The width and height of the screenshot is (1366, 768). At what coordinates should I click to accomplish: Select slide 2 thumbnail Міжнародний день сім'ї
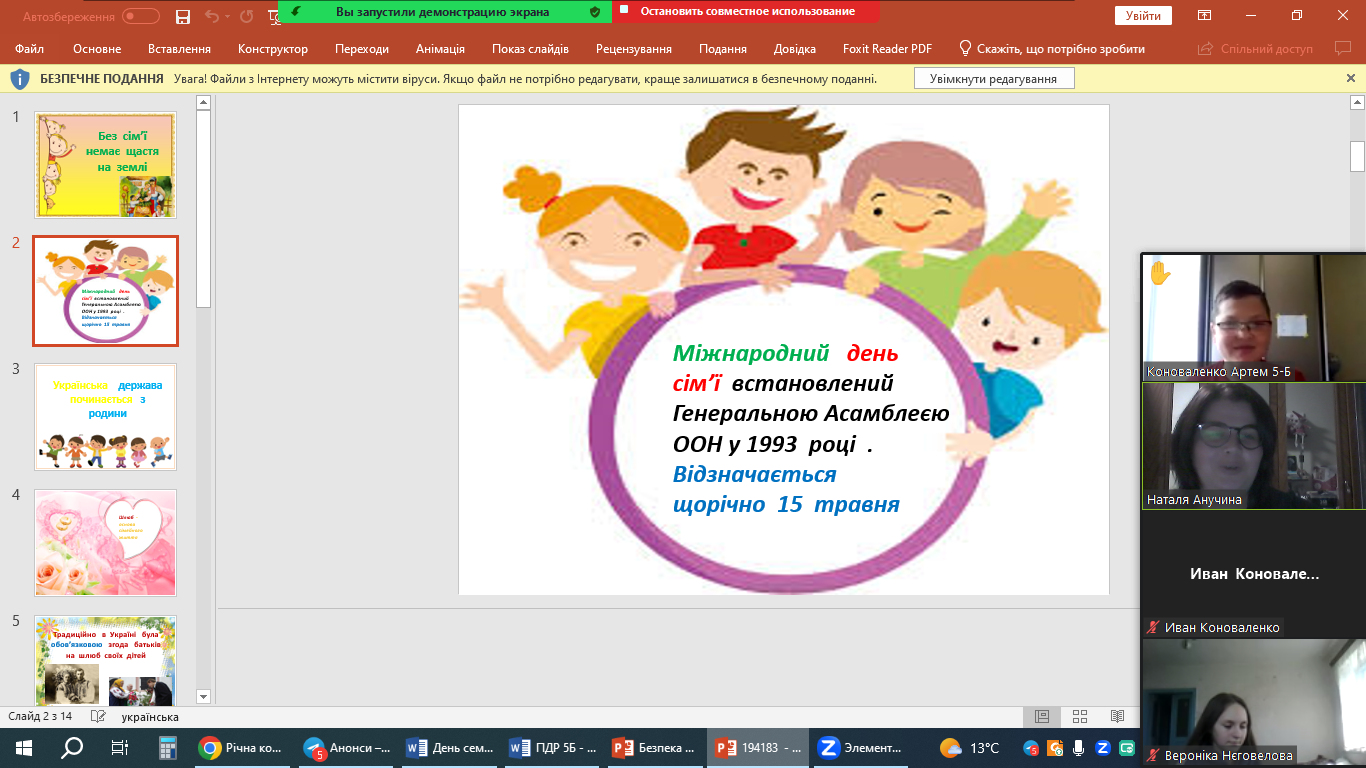click(105, 291)
